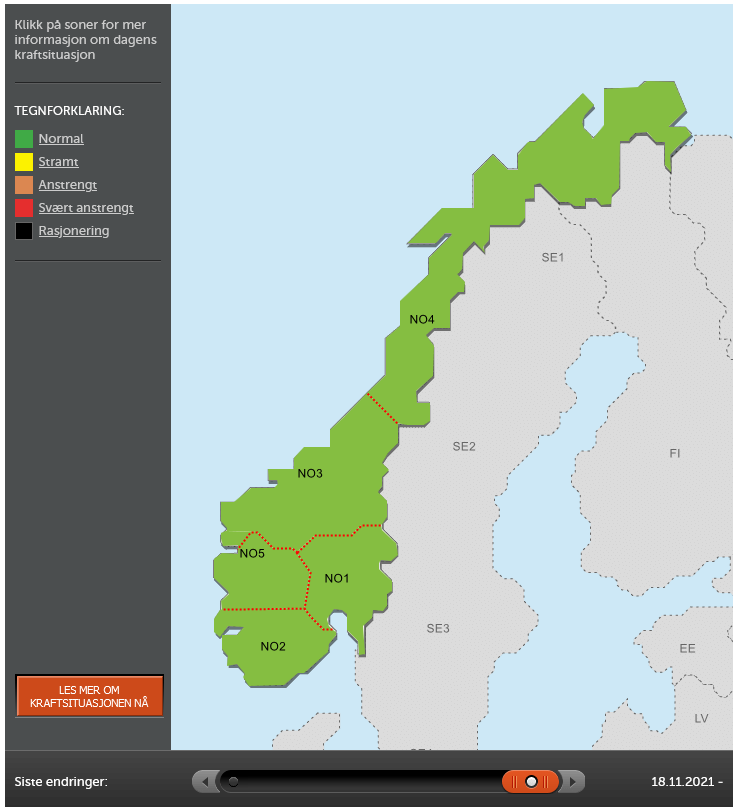Open the Anstrengt legend link

[x=67, y=185]
